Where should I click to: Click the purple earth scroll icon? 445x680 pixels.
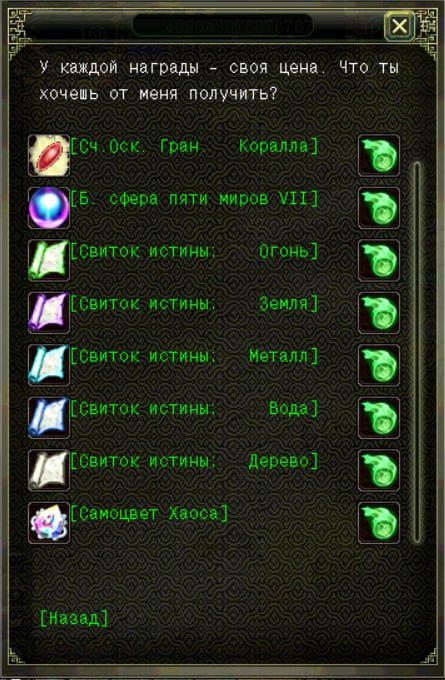point(49,313)
